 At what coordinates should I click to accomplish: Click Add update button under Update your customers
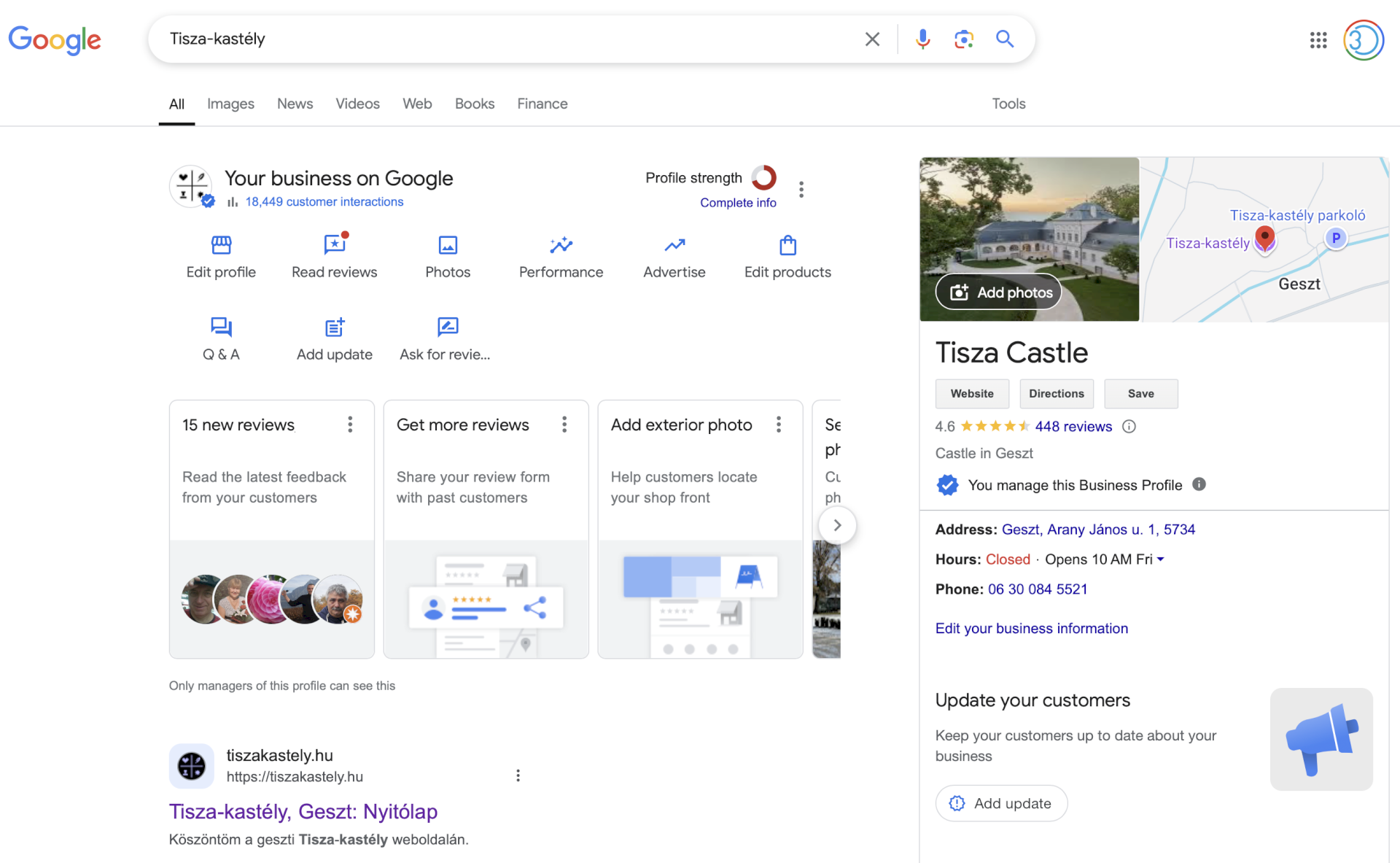[1001, 803]
